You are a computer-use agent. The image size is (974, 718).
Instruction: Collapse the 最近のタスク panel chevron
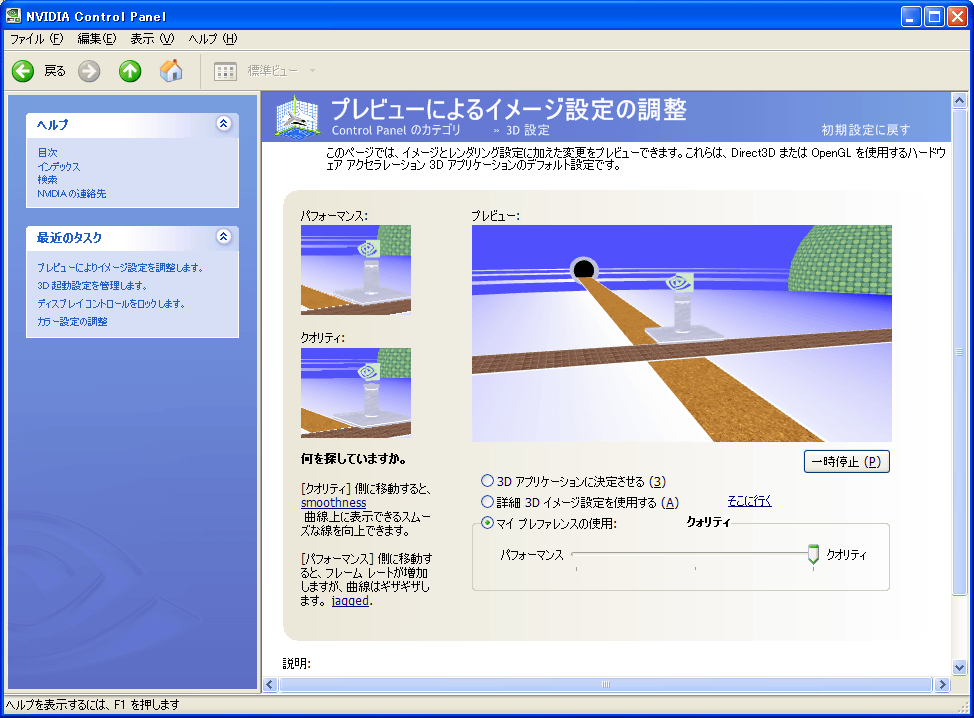pyautogui.click(x=224, y=237)
